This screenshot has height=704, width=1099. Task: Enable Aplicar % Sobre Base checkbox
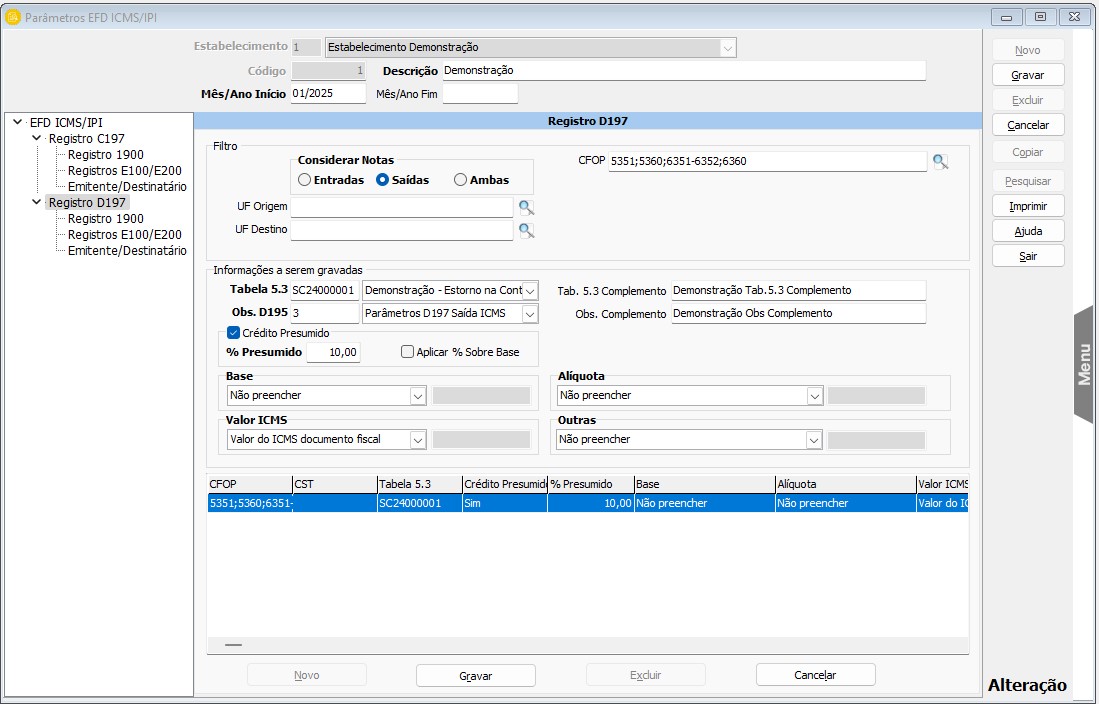[407, 352]
